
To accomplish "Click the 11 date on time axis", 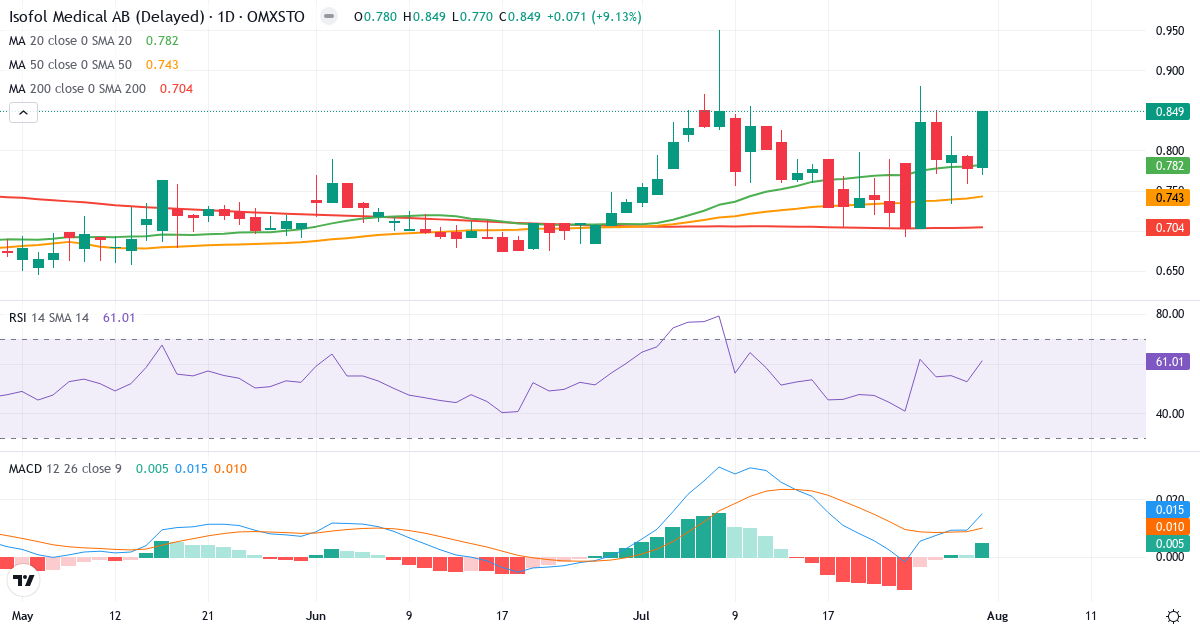I will 1091,616.
